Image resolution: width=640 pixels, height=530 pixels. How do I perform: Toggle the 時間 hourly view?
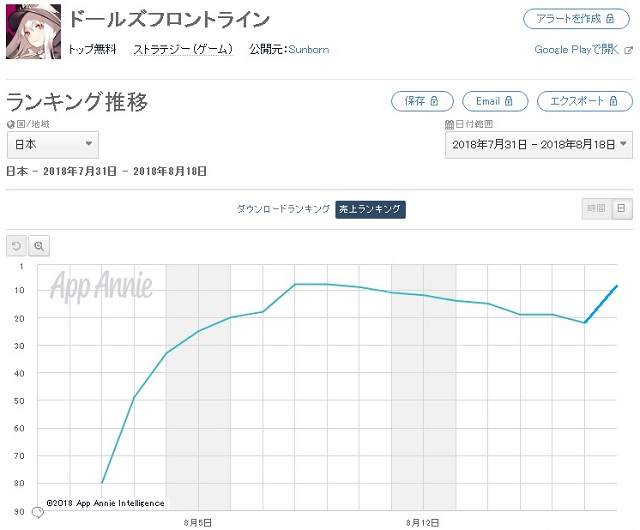pos(596,208)
